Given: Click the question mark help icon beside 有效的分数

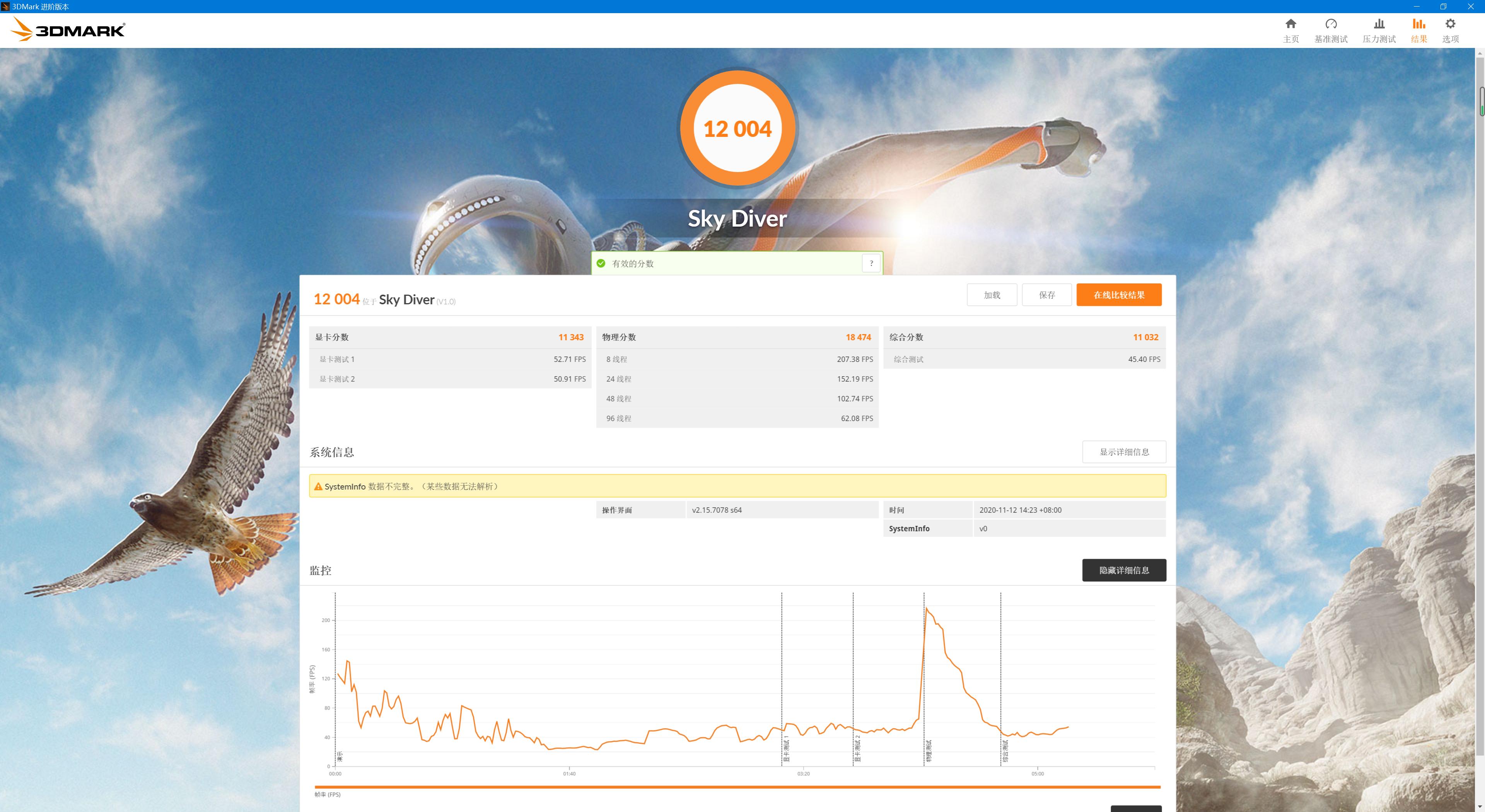Looking at the screenshot, I should pos(871,263).
